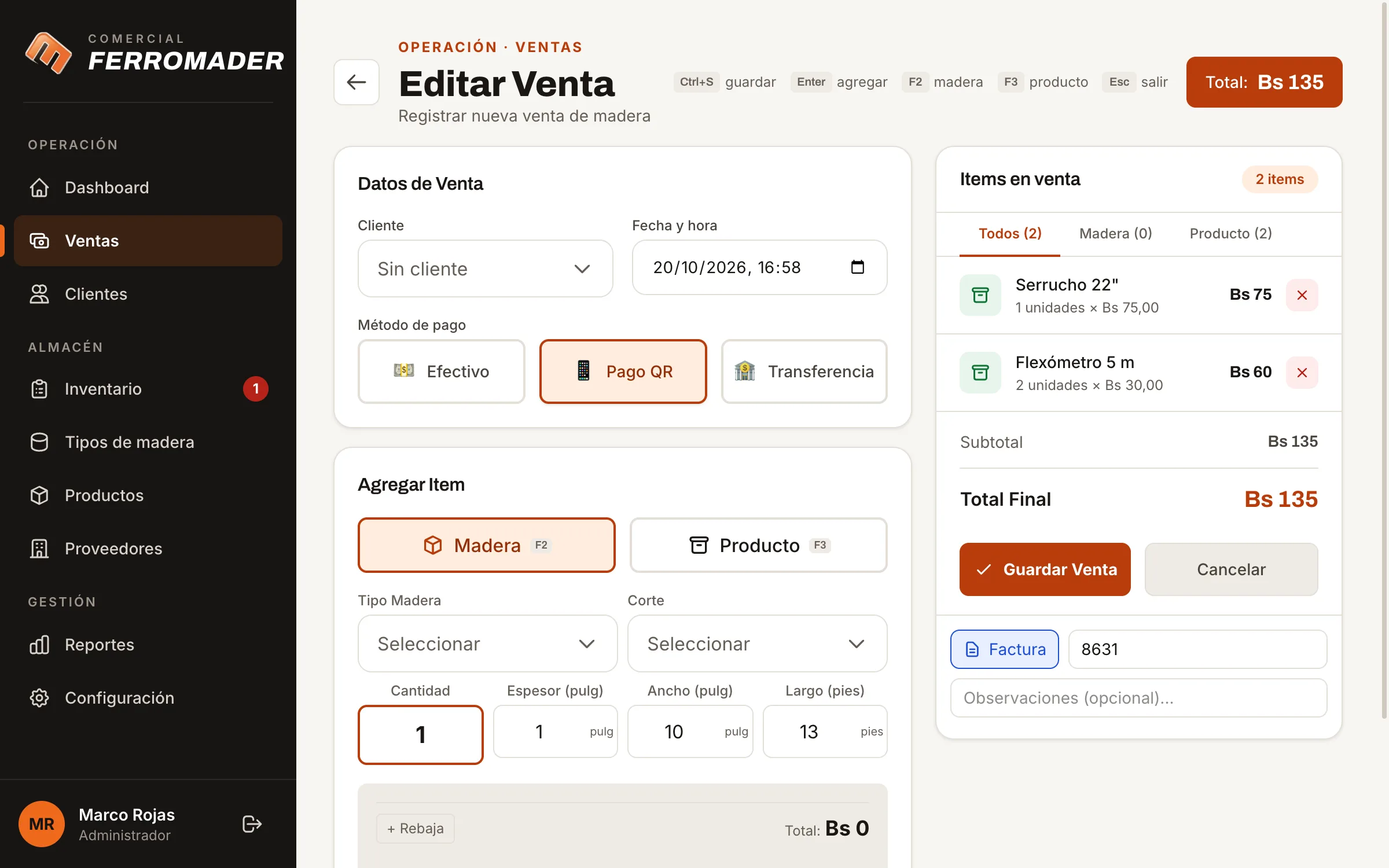Screen dimensions: 1389x868
Task: Open the Dashboard home icon
Action: pyautogui.click(x=39, y=187)
